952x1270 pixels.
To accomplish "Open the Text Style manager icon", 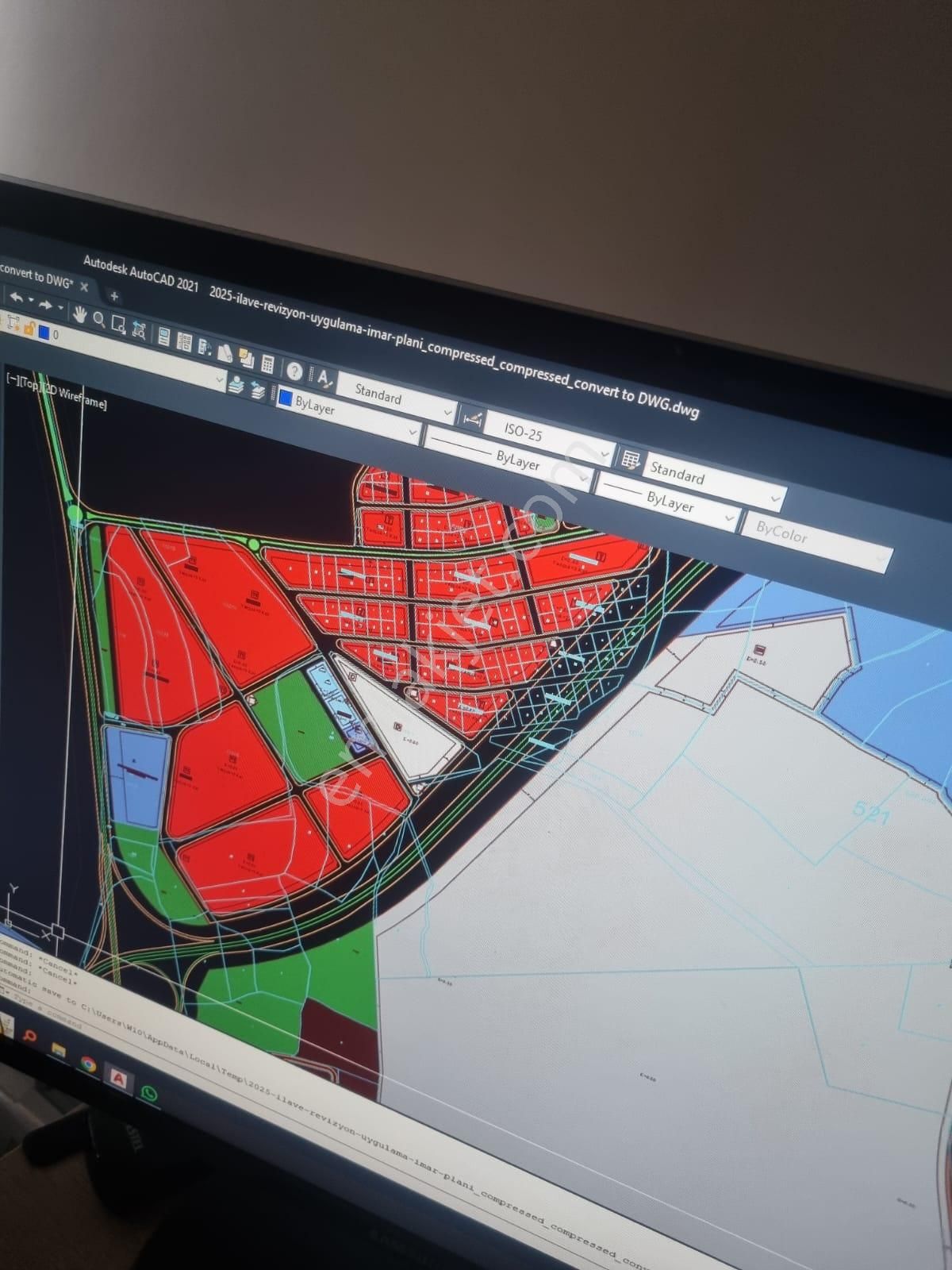I will (324, 378).
